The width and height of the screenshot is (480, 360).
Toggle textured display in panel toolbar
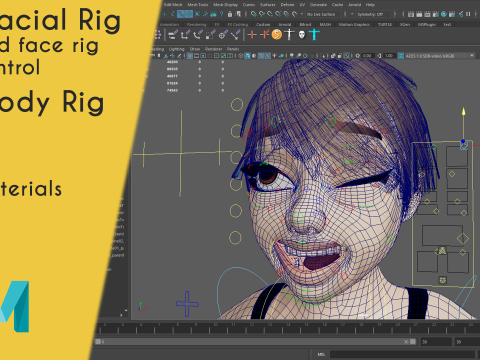268,56
